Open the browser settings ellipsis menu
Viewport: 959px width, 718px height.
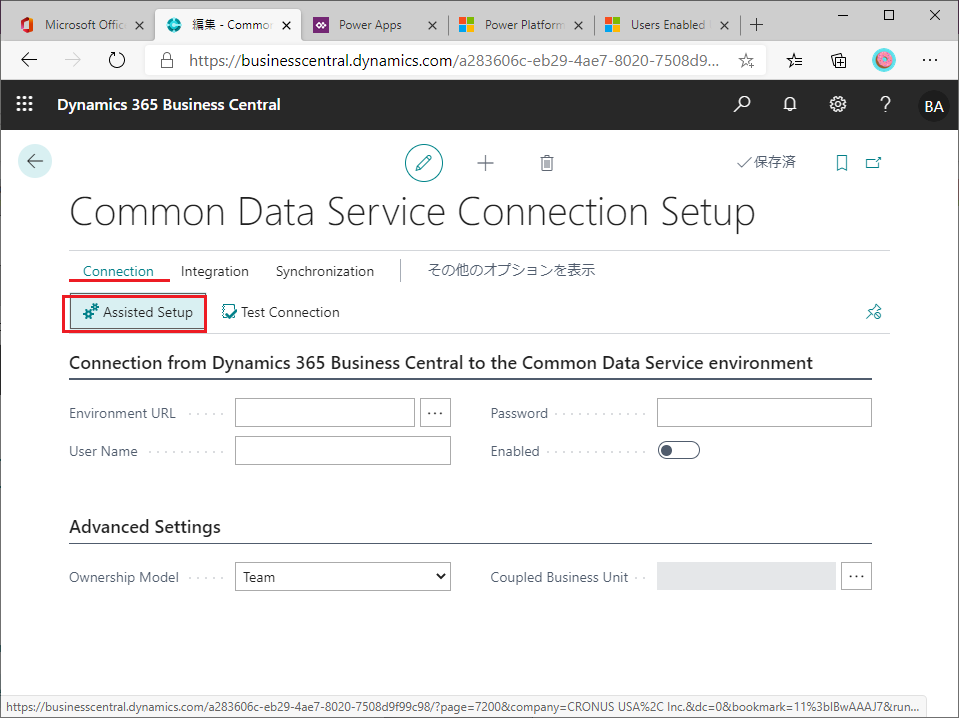(930, 60)
